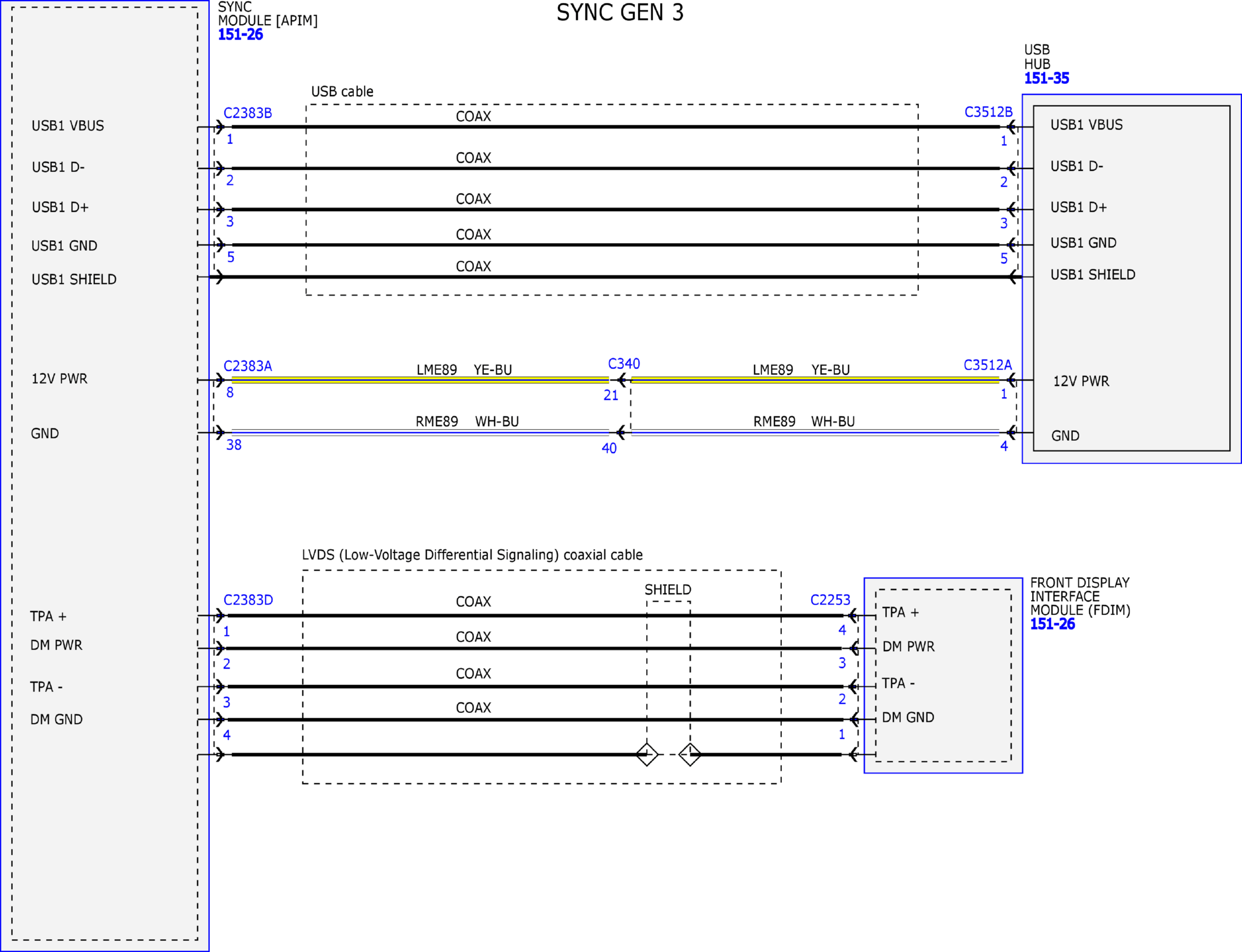Open connector C3512A

(988, 365)
